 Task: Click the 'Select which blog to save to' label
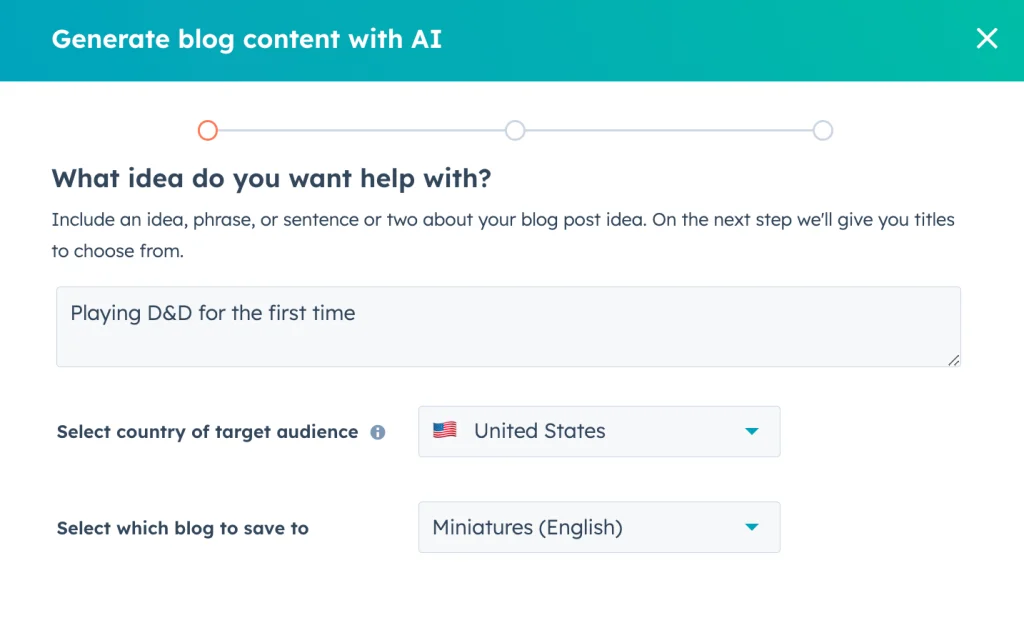point(182,528)
